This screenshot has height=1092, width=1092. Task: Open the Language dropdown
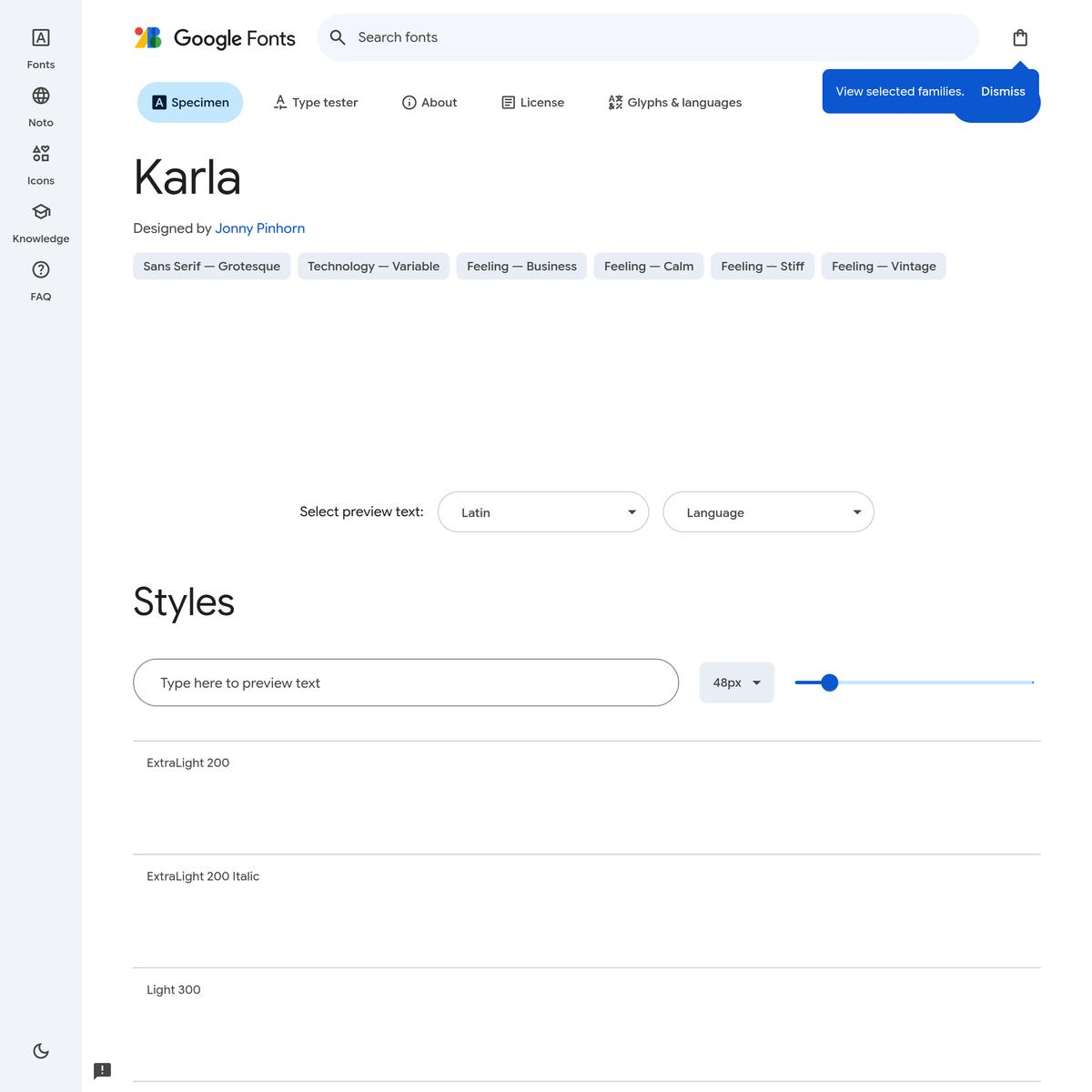[768, 512]
